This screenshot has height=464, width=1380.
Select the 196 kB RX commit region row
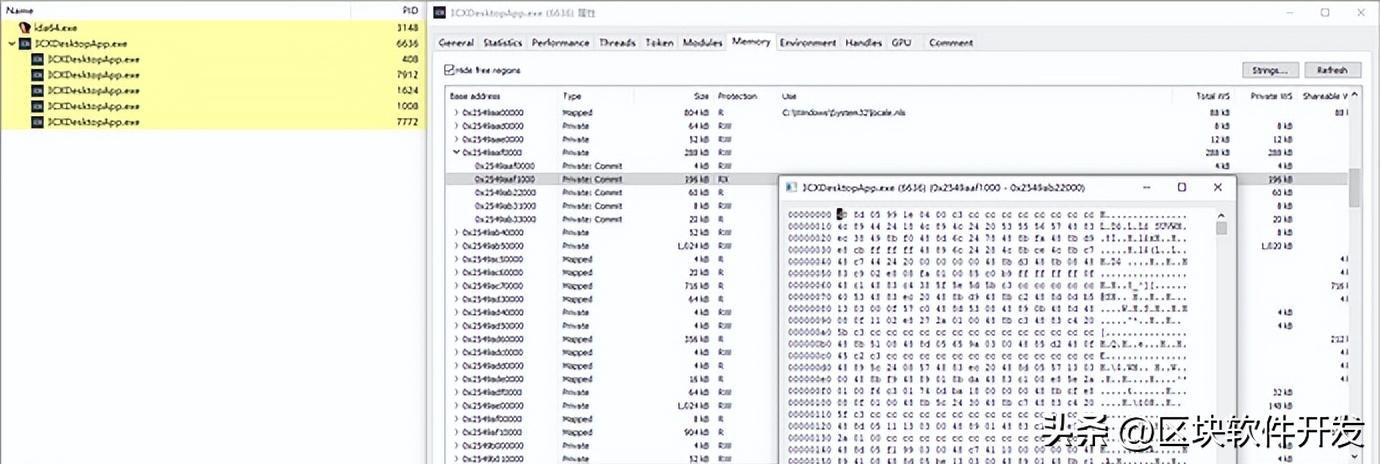point(895,179)
